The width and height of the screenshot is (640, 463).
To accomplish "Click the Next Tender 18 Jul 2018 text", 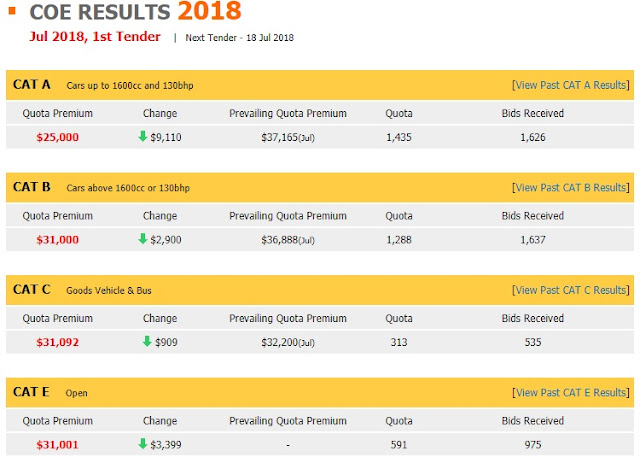I will [241, 38].
